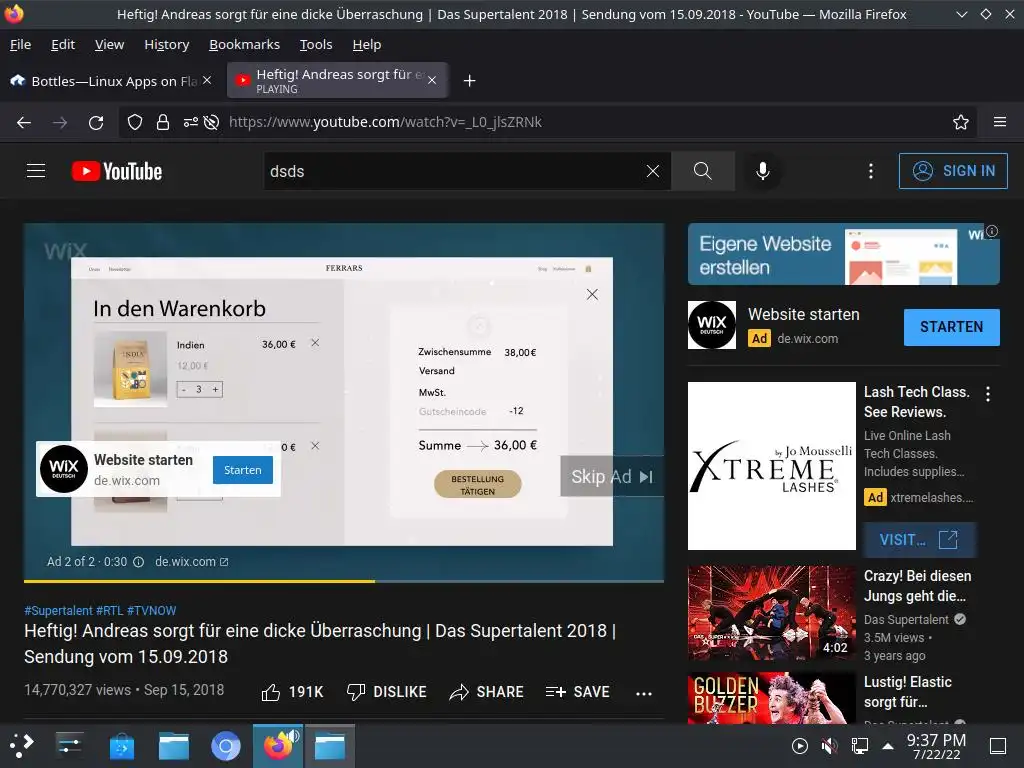Click the info icon on Wix banner ad

tap(991, 231)
